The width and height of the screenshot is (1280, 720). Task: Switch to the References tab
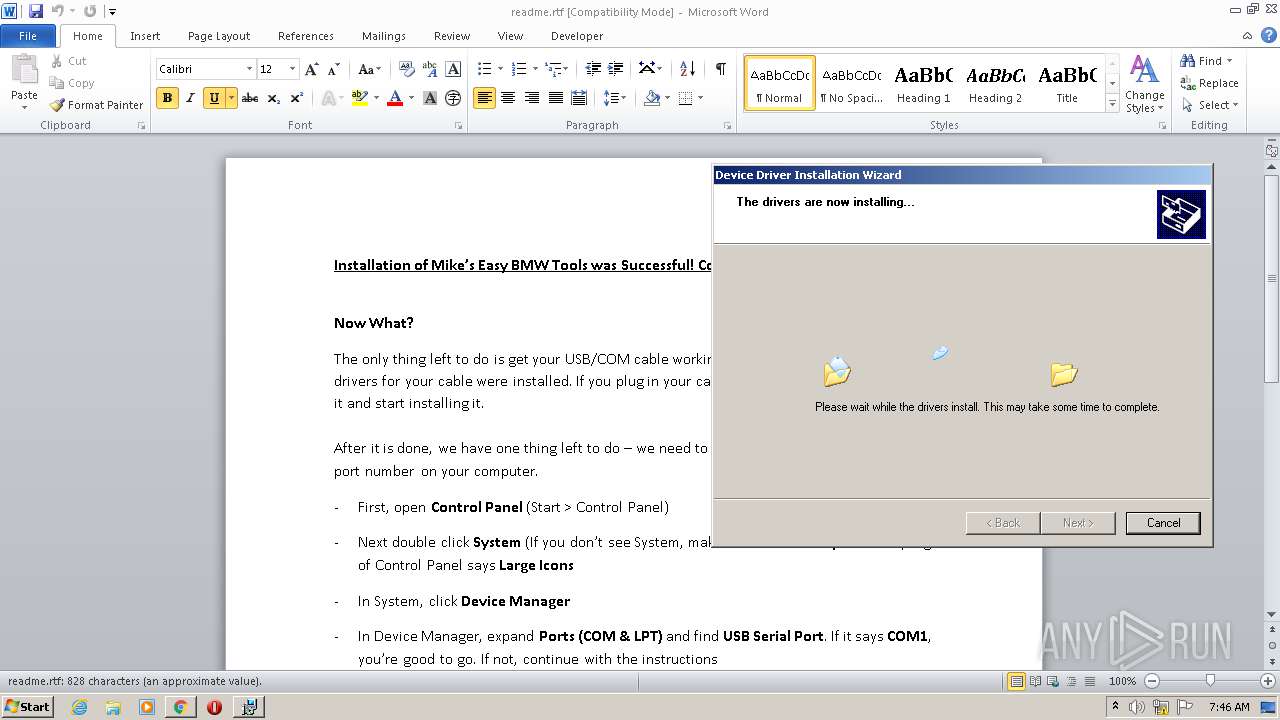pos(306,36)
